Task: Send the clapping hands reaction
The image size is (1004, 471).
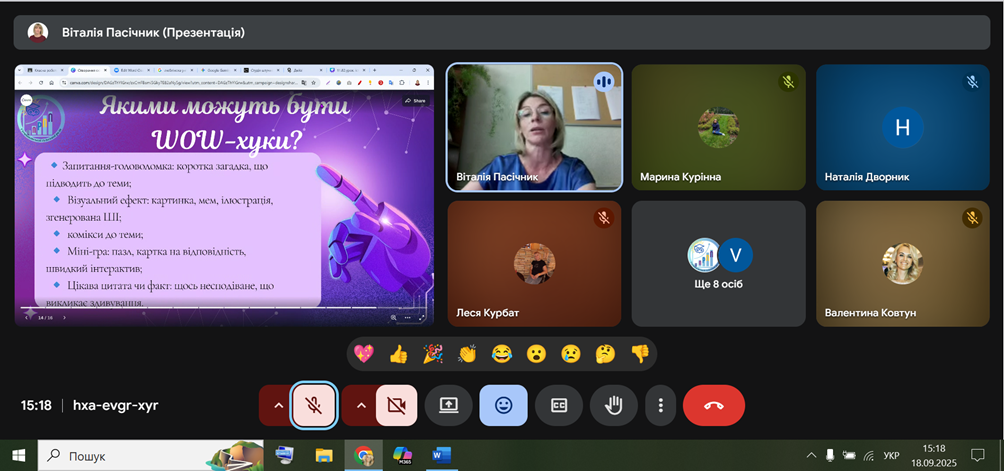Action: (466, 353)
